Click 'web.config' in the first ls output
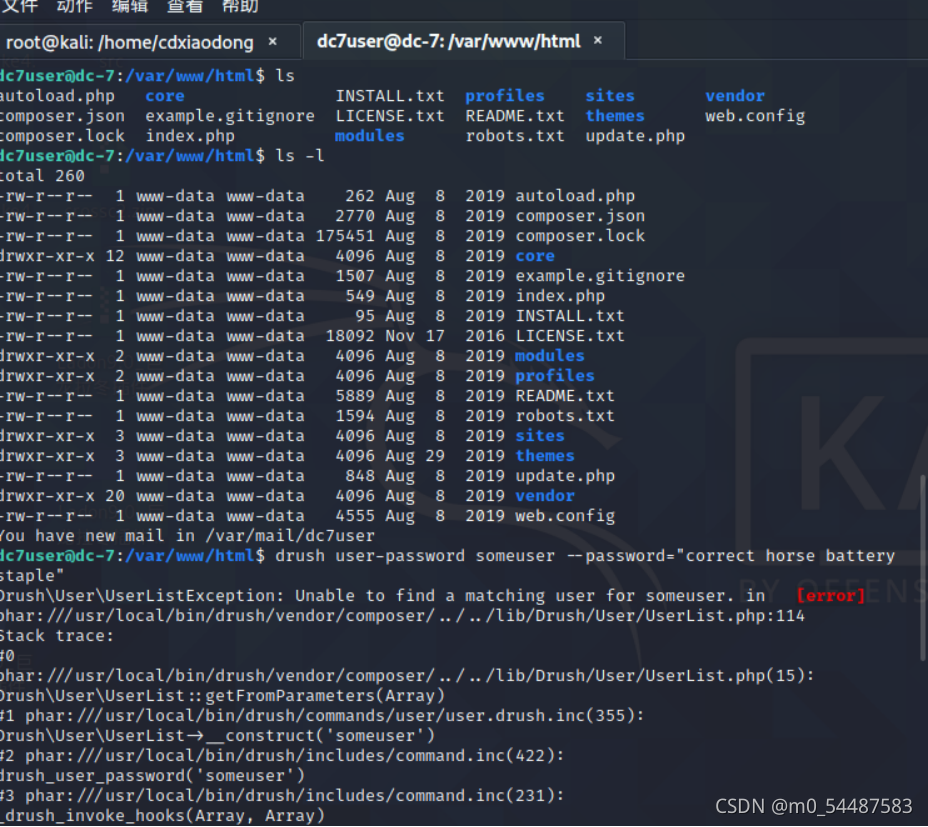Viewport: 928px width, 827px height. coord(755,116)
